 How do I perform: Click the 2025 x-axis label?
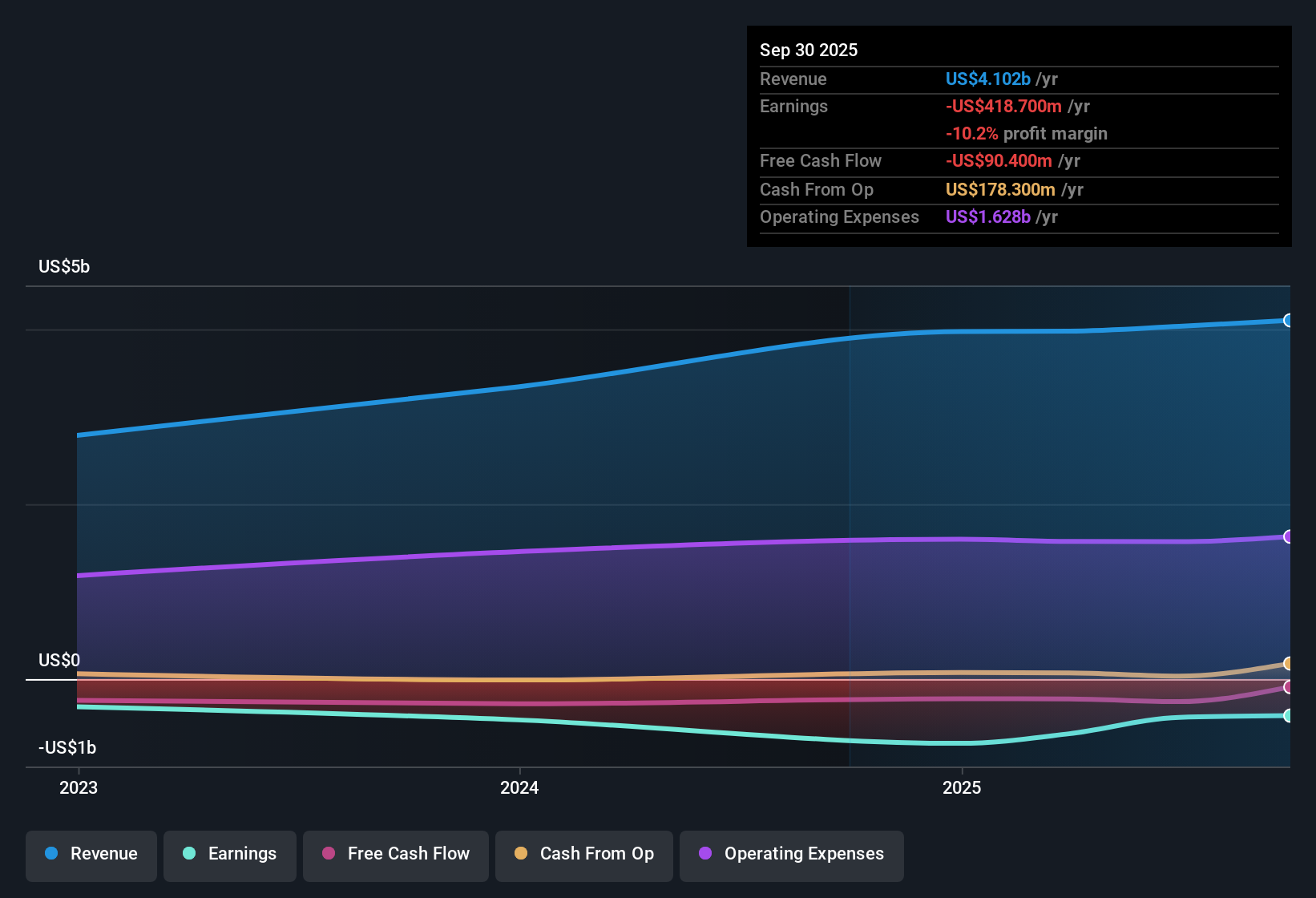coord(962,787)
